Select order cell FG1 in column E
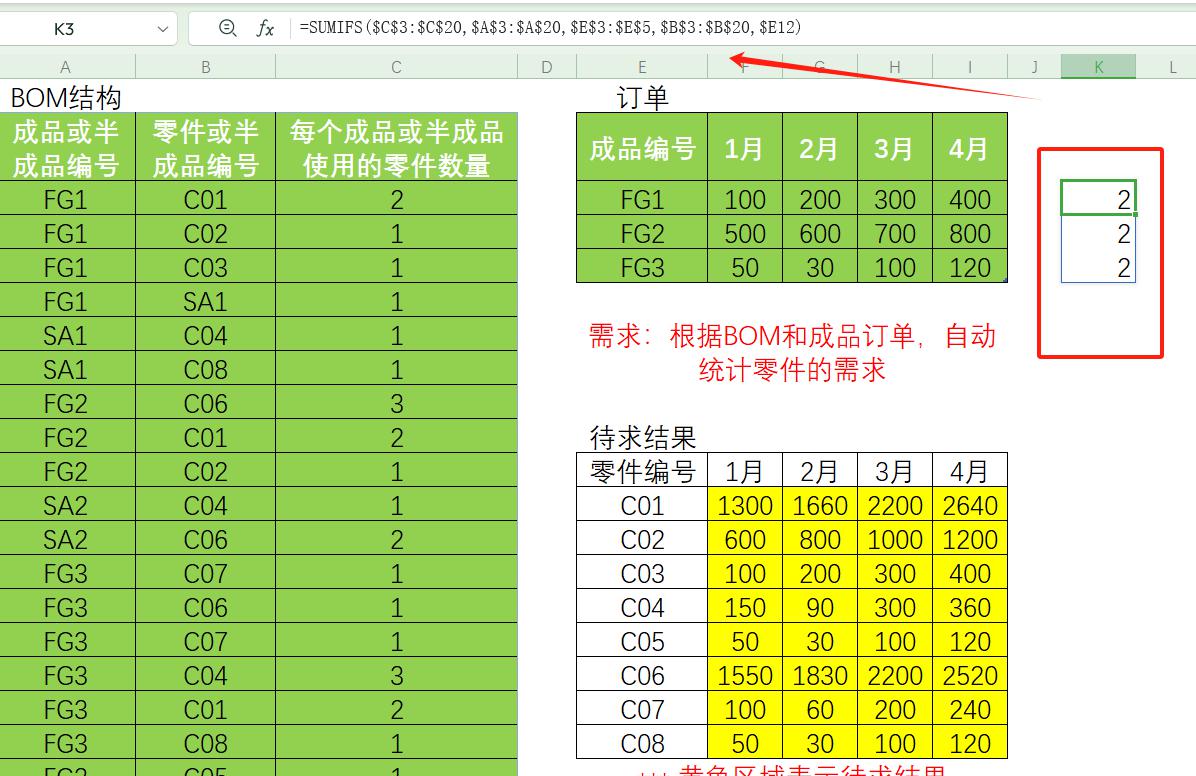 (642, 199)
